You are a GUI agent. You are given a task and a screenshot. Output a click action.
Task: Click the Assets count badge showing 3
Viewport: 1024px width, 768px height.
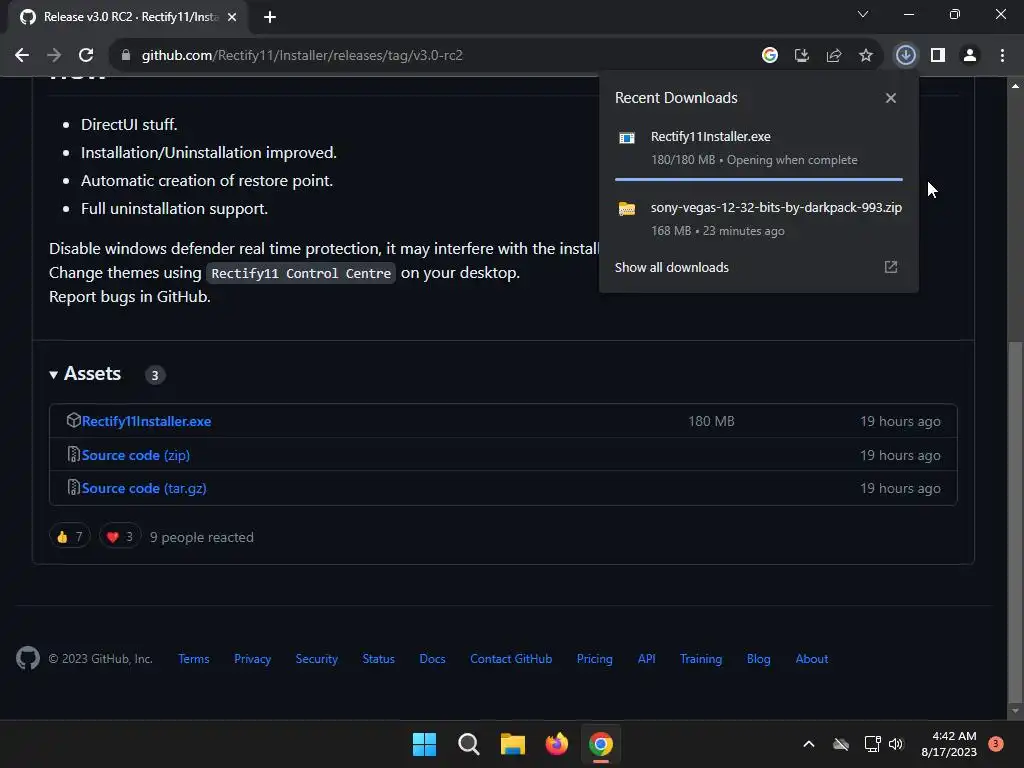click(x=155, y=375)
